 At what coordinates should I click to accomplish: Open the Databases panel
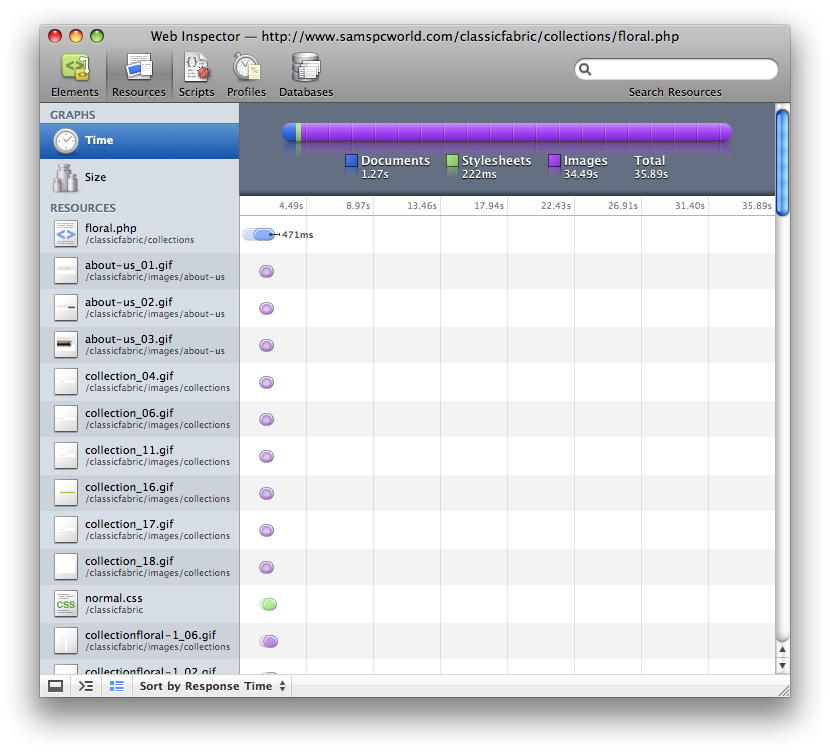point(306,76)
